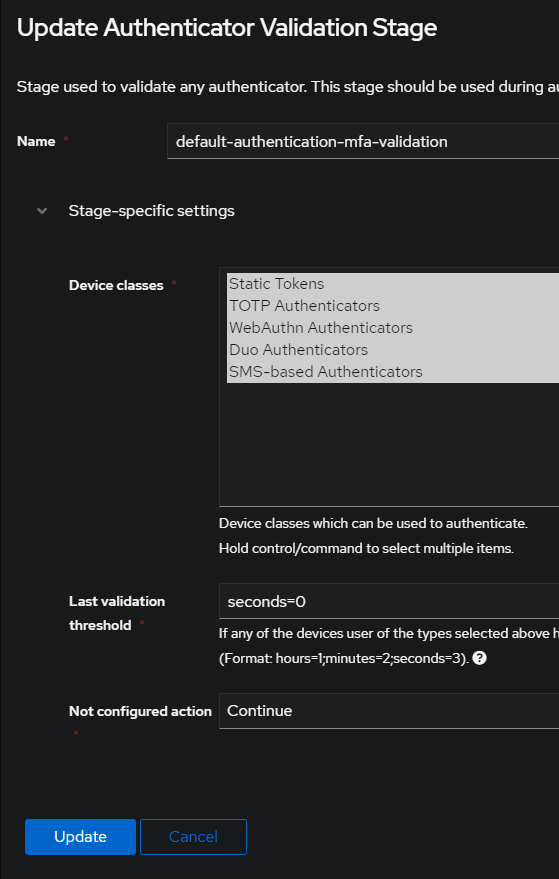Click the Not configured action label
Screen dimensions: 559x879
pos(140,711)
